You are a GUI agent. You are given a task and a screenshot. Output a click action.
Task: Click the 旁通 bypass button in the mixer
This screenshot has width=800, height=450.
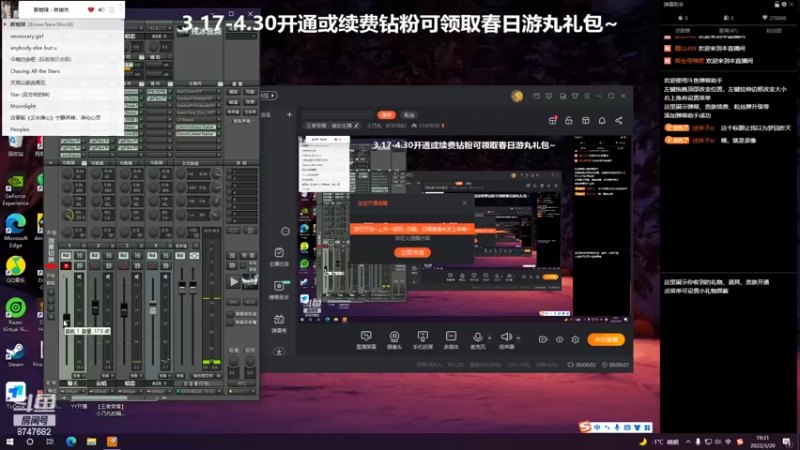tap(248, 255)
